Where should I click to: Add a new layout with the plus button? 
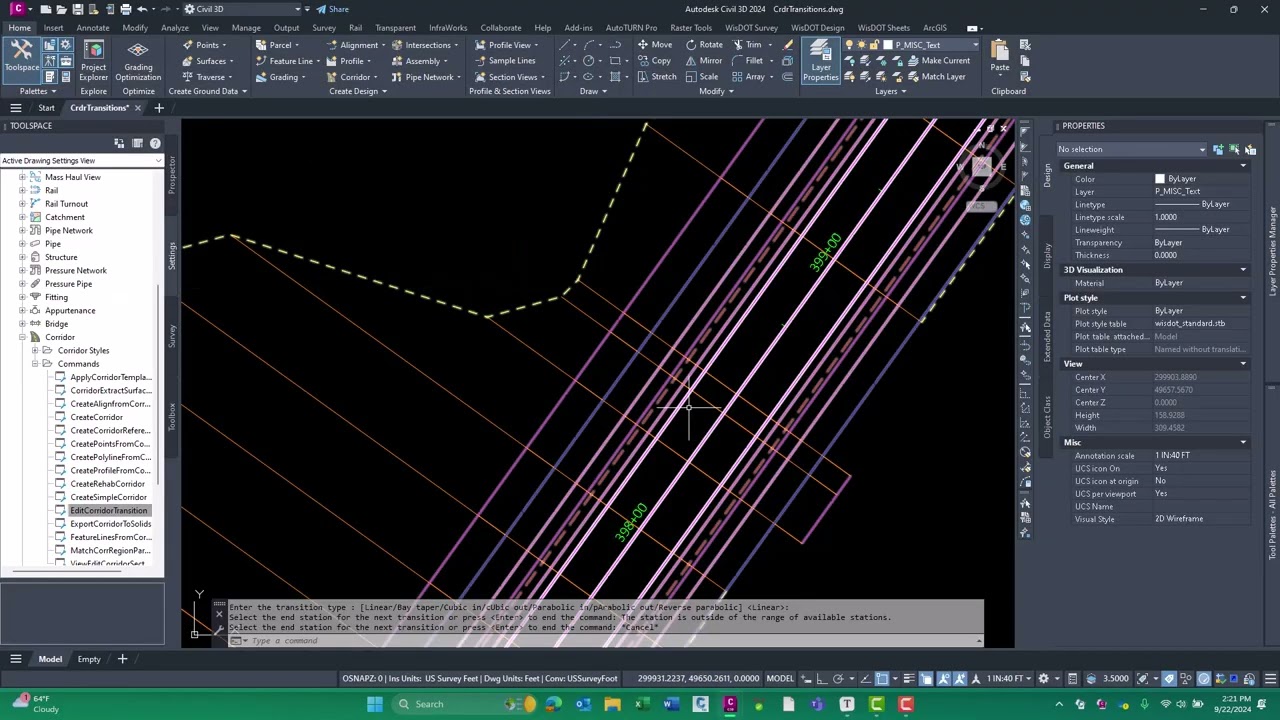coord(122,659)
